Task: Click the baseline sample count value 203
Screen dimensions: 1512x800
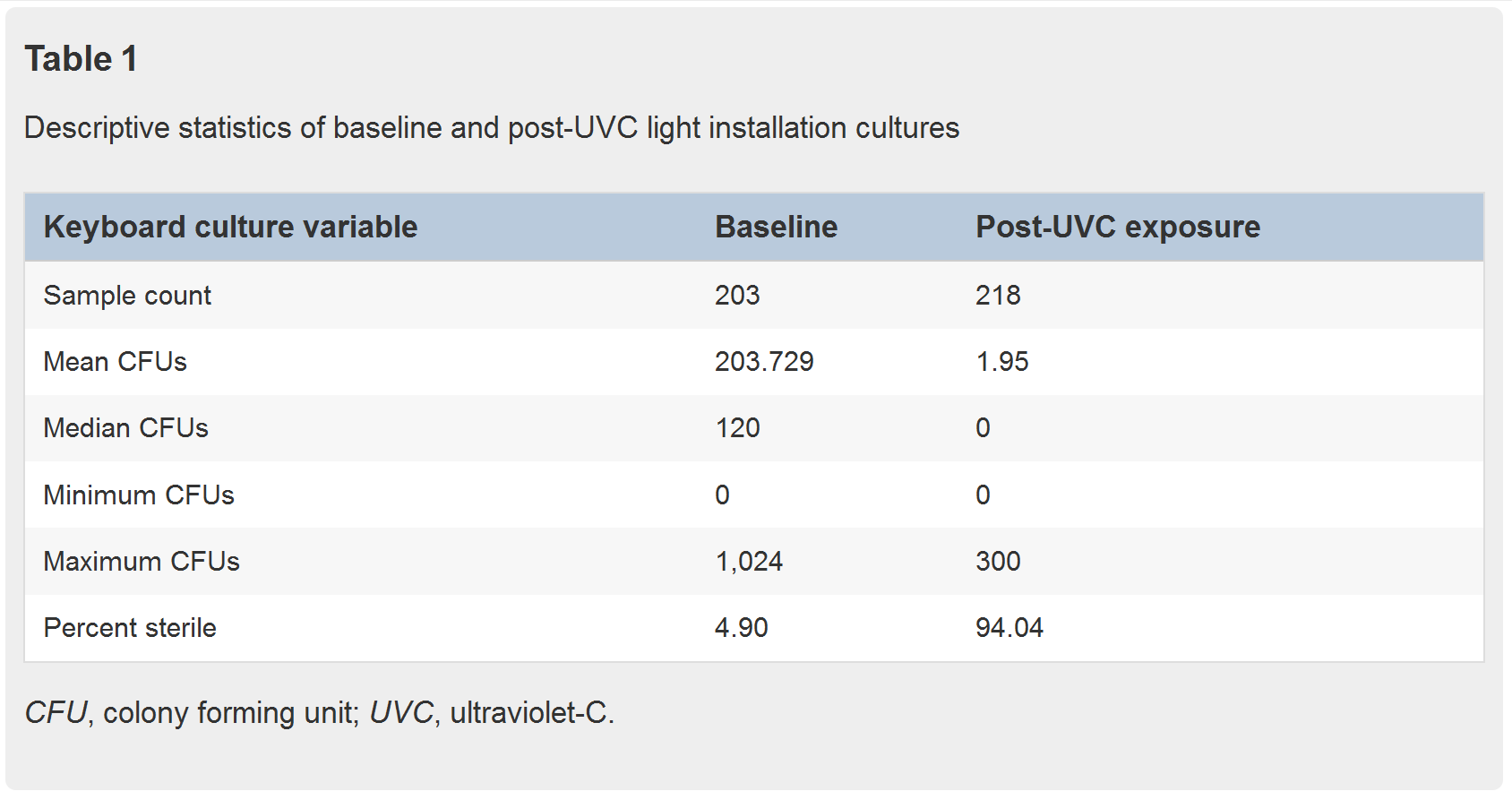Action: point(737,296)
